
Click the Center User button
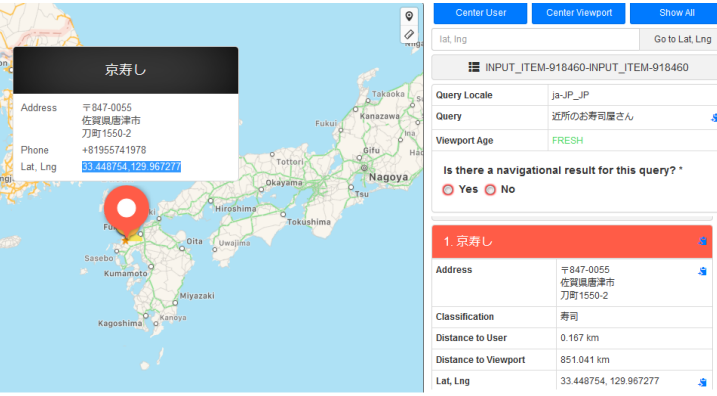(x=480, y=13)
